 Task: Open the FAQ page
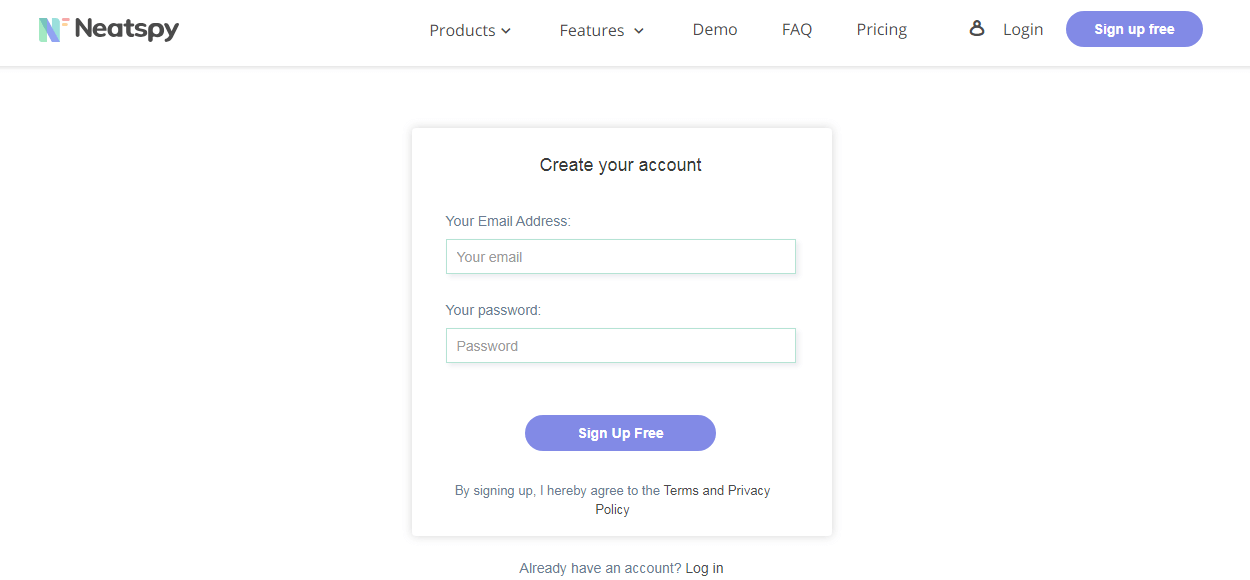tap(797, 30)
